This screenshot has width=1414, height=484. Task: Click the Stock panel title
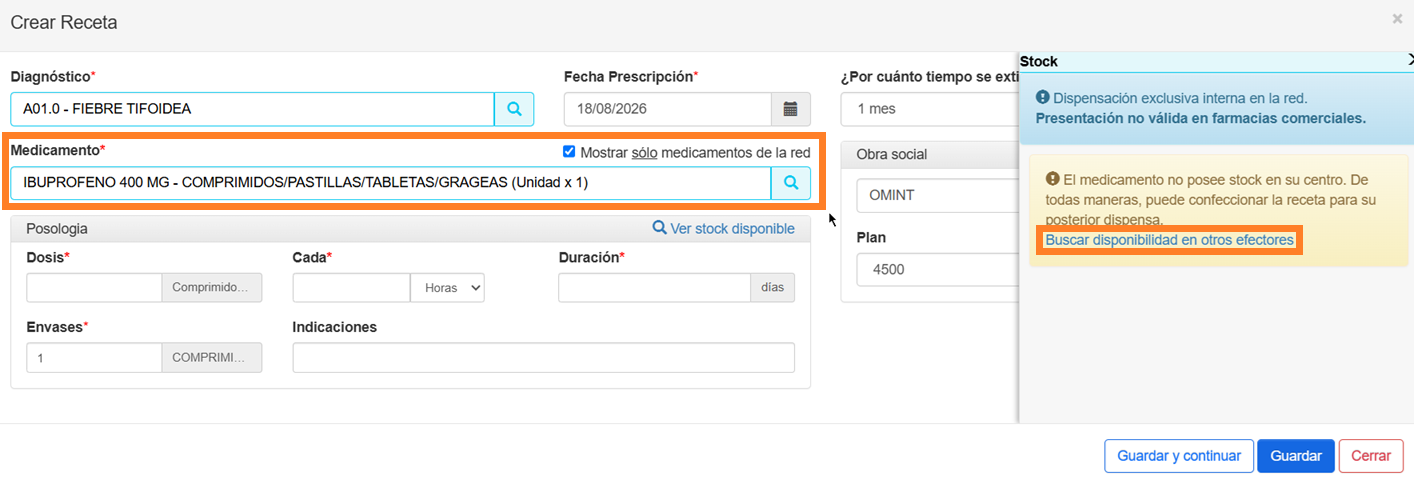[1039, 61]
